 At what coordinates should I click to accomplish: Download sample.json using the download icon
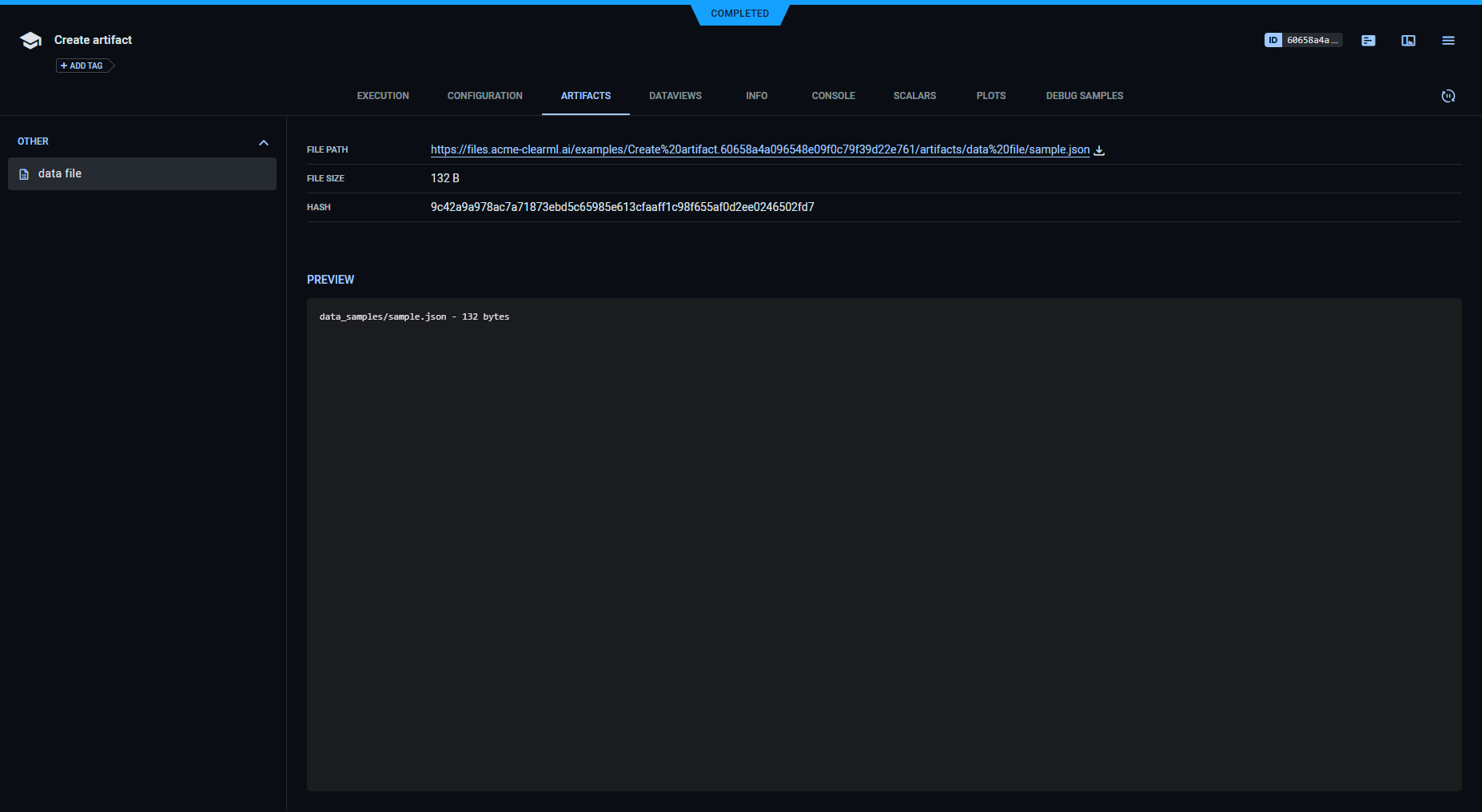pos(1100,149)
